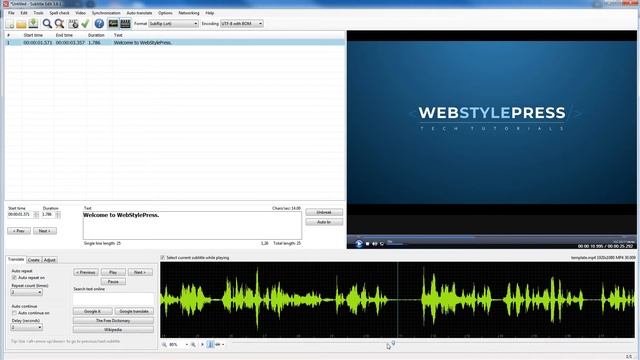Switch to the Translate tab
This screenshot has height=360, width=640.
tap(16, 260)
